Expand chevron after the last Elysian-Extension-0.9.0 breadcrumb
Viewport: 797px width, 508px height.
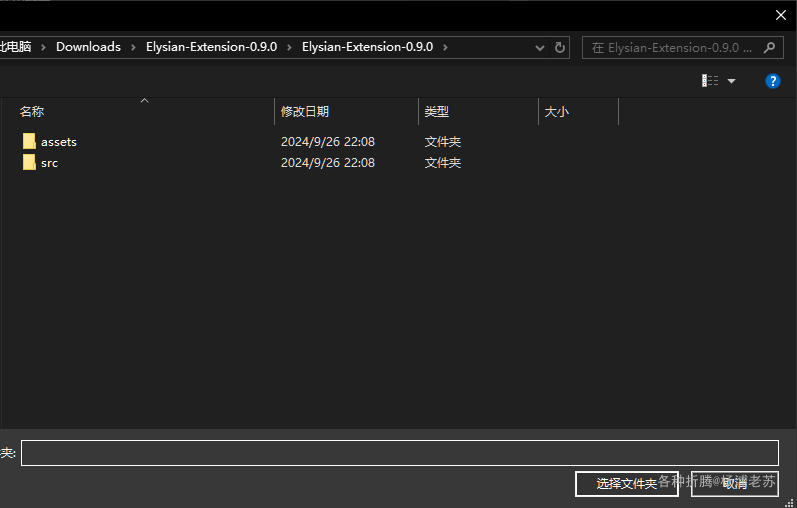coord(445,47)
